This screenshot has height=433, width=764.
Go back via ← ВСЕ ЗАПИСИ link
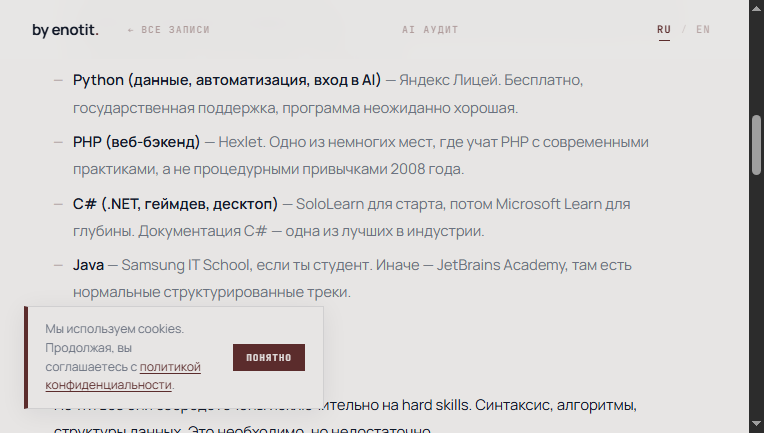(x=169, y=30)
